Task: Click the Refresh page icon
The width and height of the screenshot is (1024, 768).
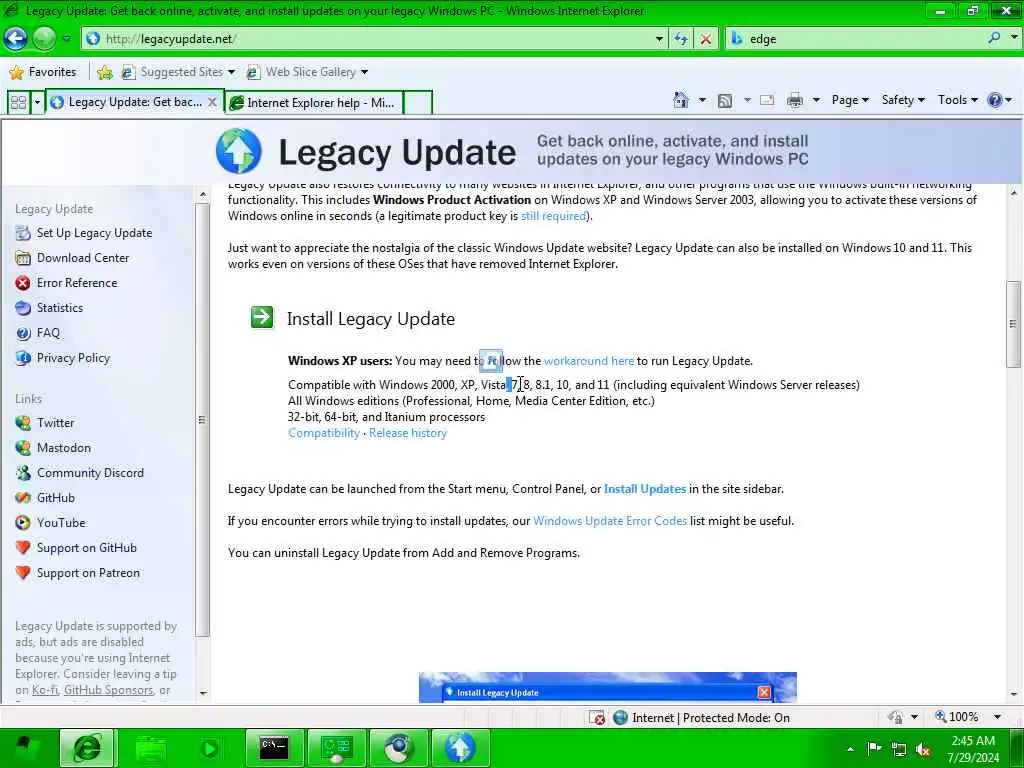Action: click(x=680, y=39)
